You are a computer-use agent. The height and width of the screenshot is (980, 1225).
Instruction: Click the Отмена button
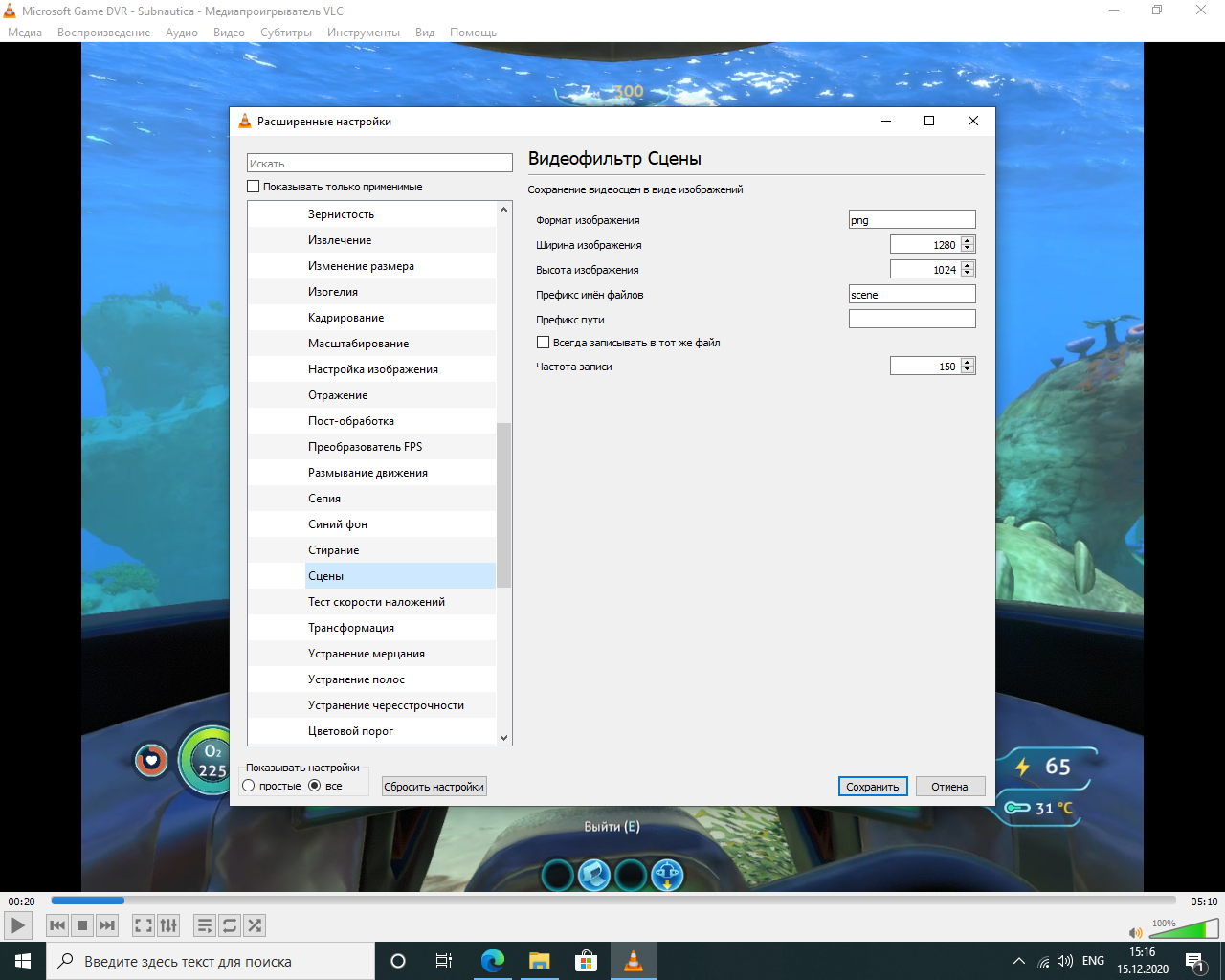950,787
